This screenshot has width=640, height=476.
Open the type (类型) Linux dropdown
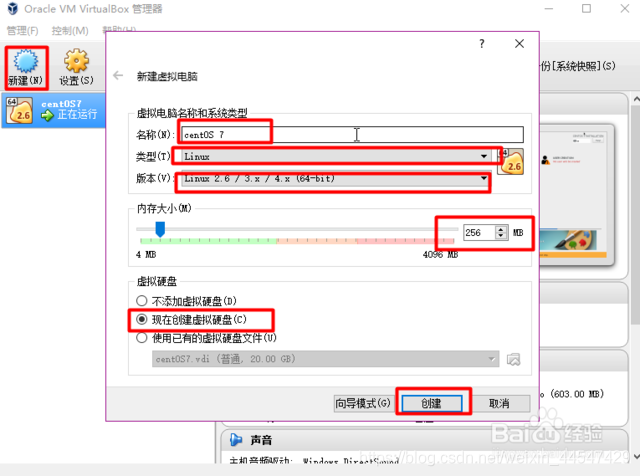[x=335, y=156]
